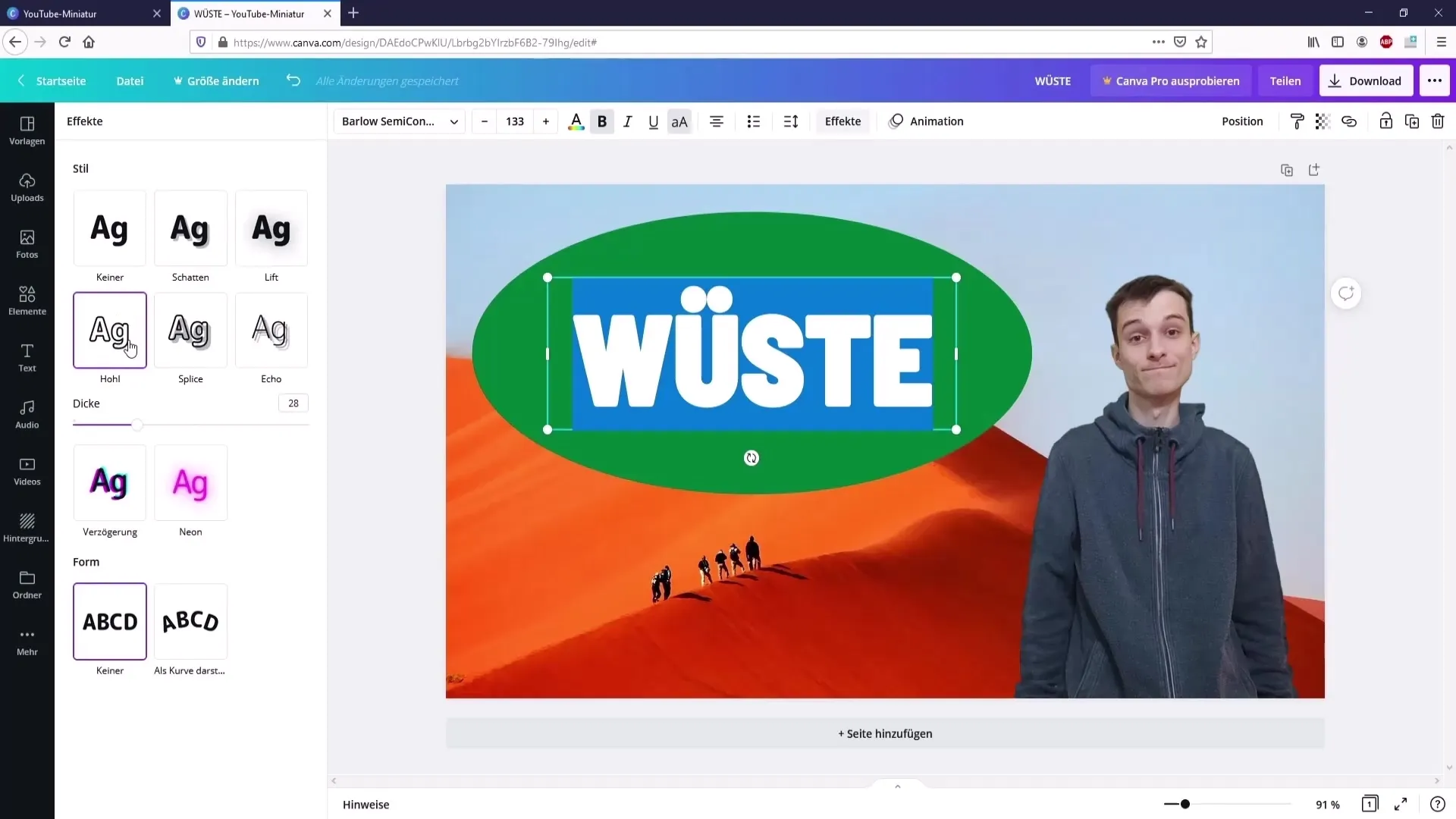Enable Als Kurve text form
Viewport: 1456px width, 819px height.
tap(190, 621)
